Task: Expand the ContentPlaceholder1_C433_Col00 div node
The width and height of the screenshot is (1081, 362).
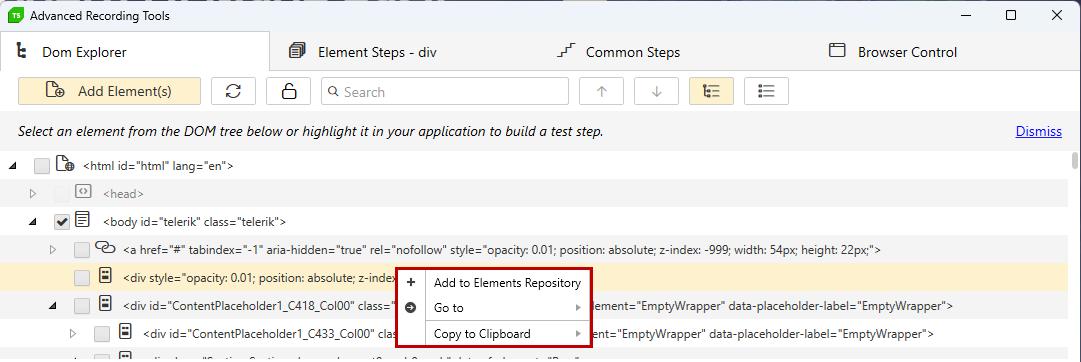Action: [x=73, y=334]
